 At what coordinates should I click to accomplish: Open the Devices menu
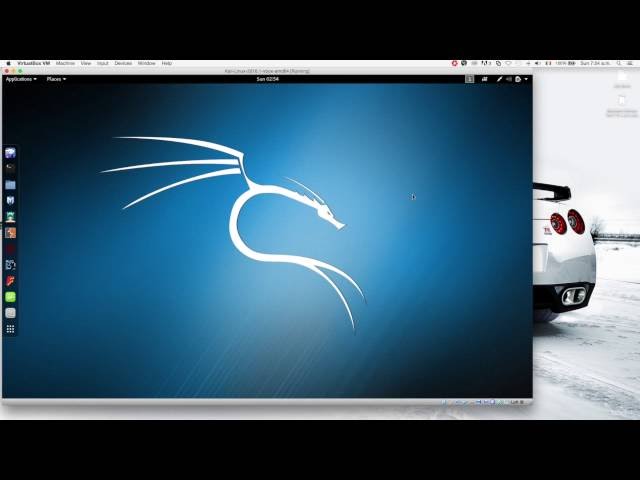pos(123,64)
